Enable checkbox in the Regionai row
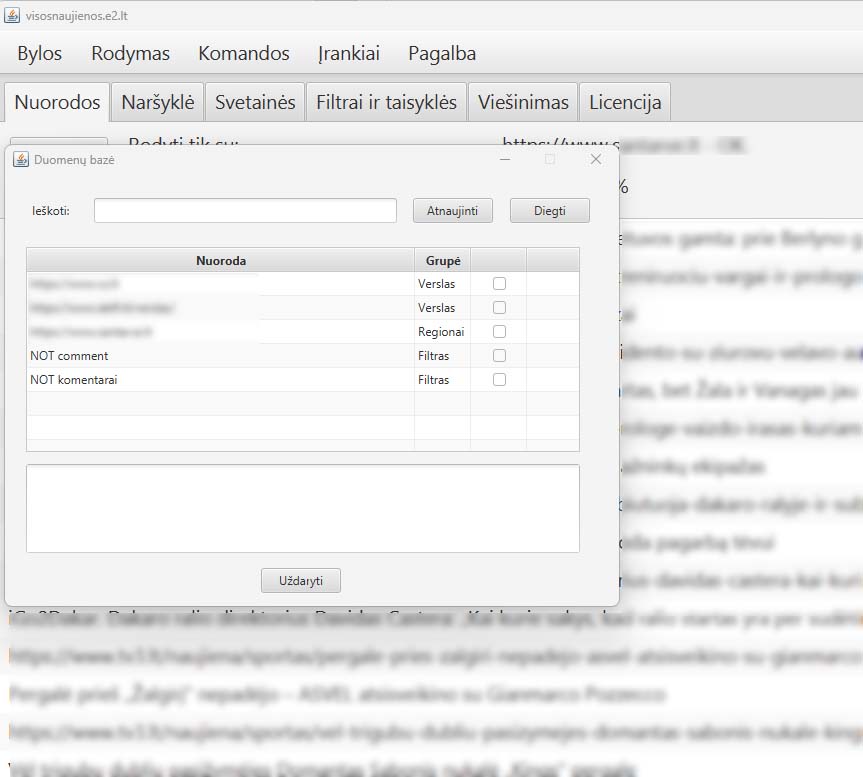 [x=499, y=332]
